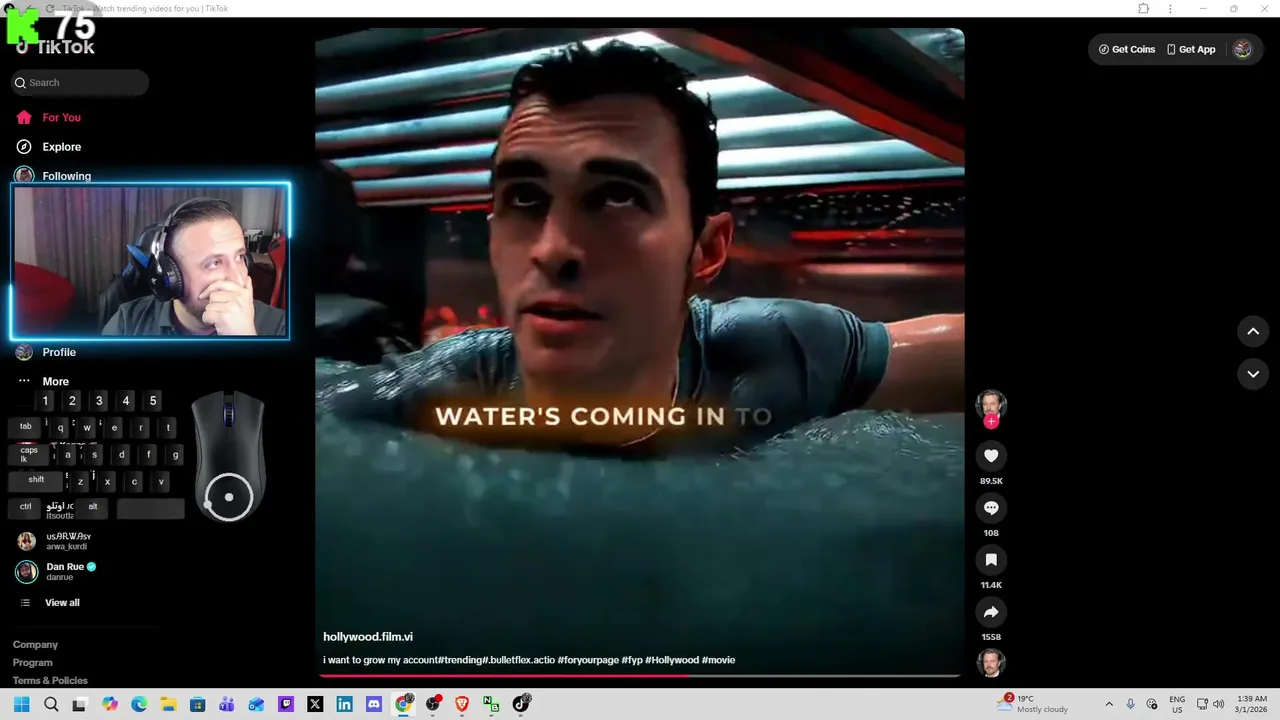Open arwa_kurdi account in sidebar

(68, 541)
